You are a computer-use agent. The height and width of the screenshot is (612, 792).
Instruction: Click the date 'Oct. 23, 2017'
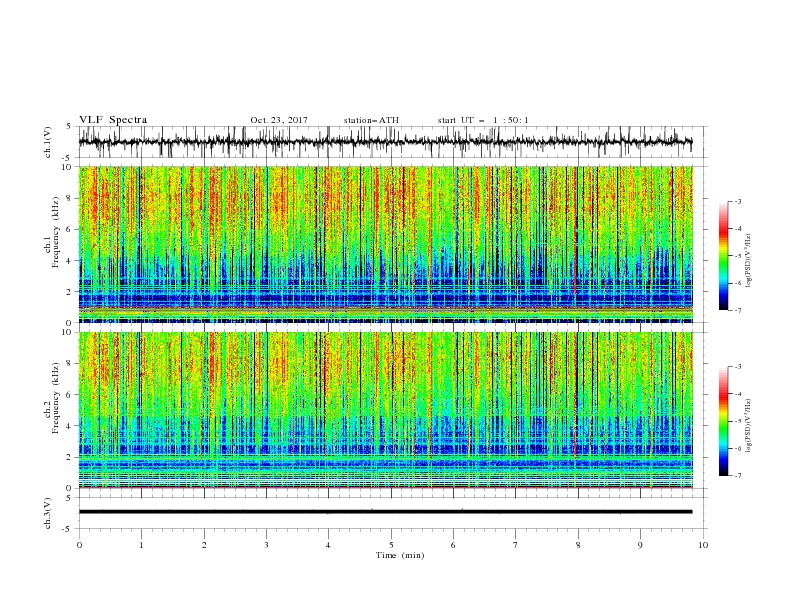(279, 120)
